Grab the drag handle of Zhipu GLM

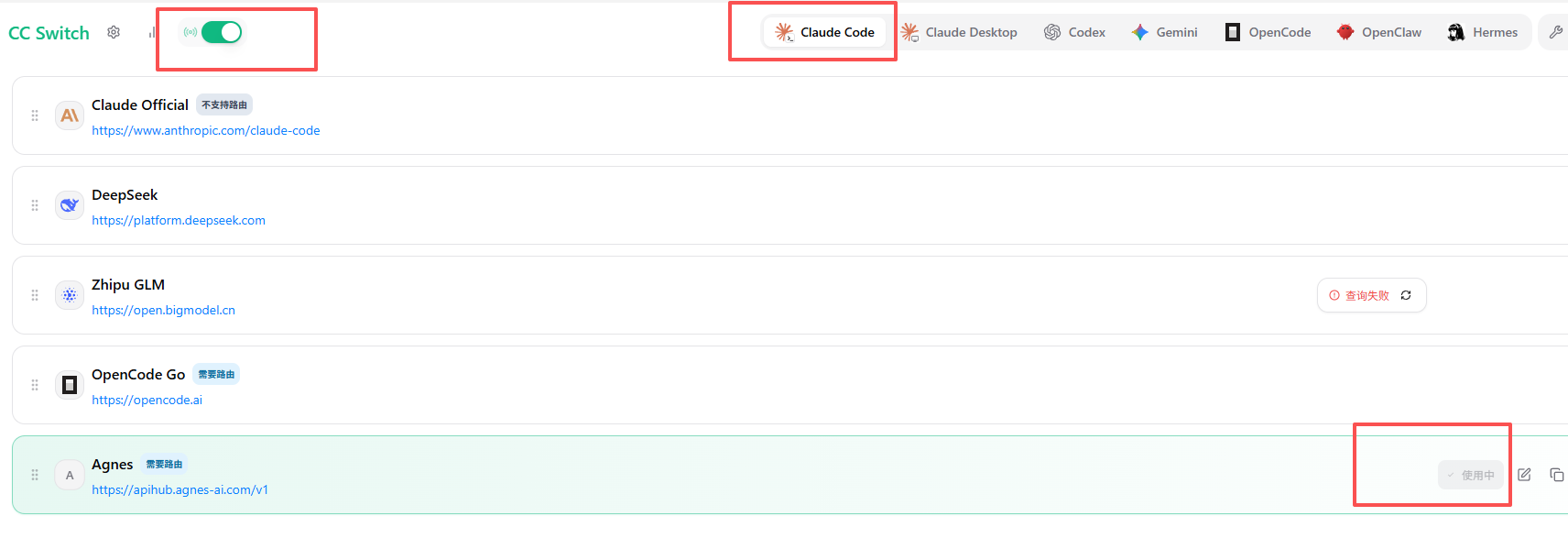point(35,295)
